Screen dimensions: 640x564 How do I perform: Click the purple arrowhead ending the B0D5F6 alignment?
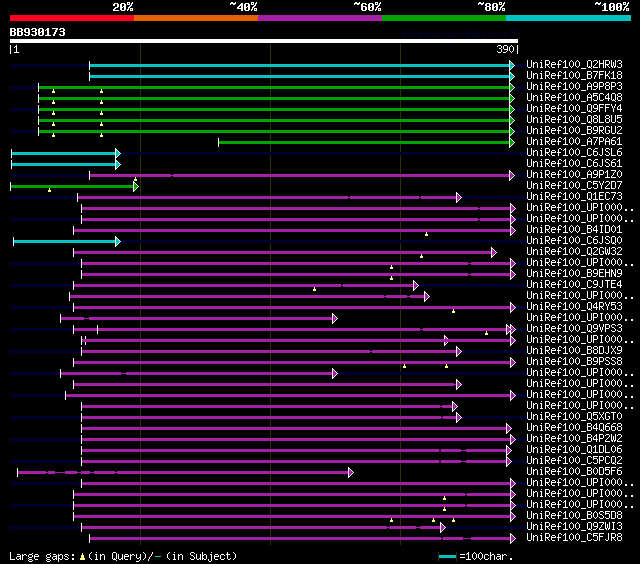pos(351,473)
